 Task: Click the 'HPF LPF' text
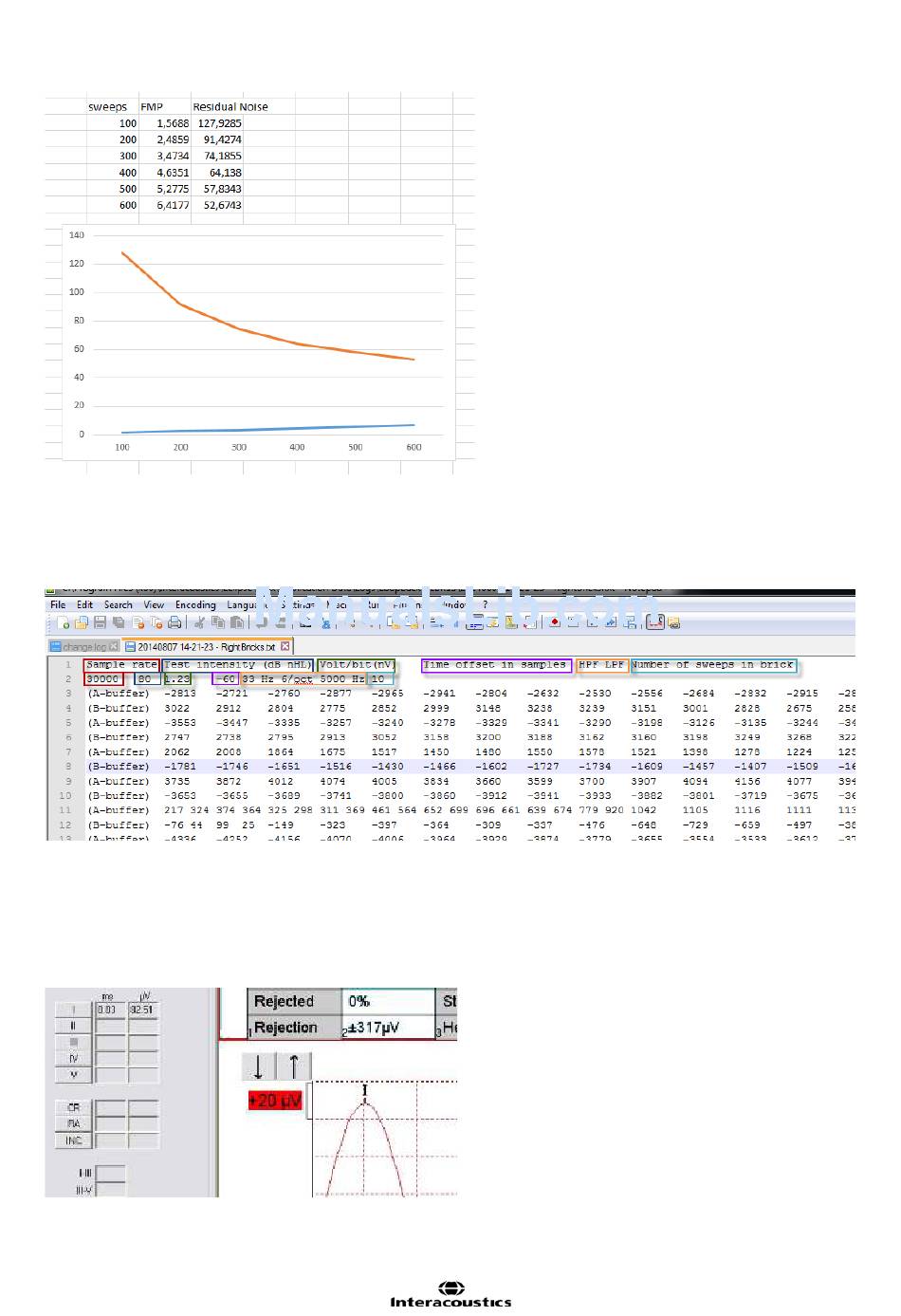(x=602, y=665)
